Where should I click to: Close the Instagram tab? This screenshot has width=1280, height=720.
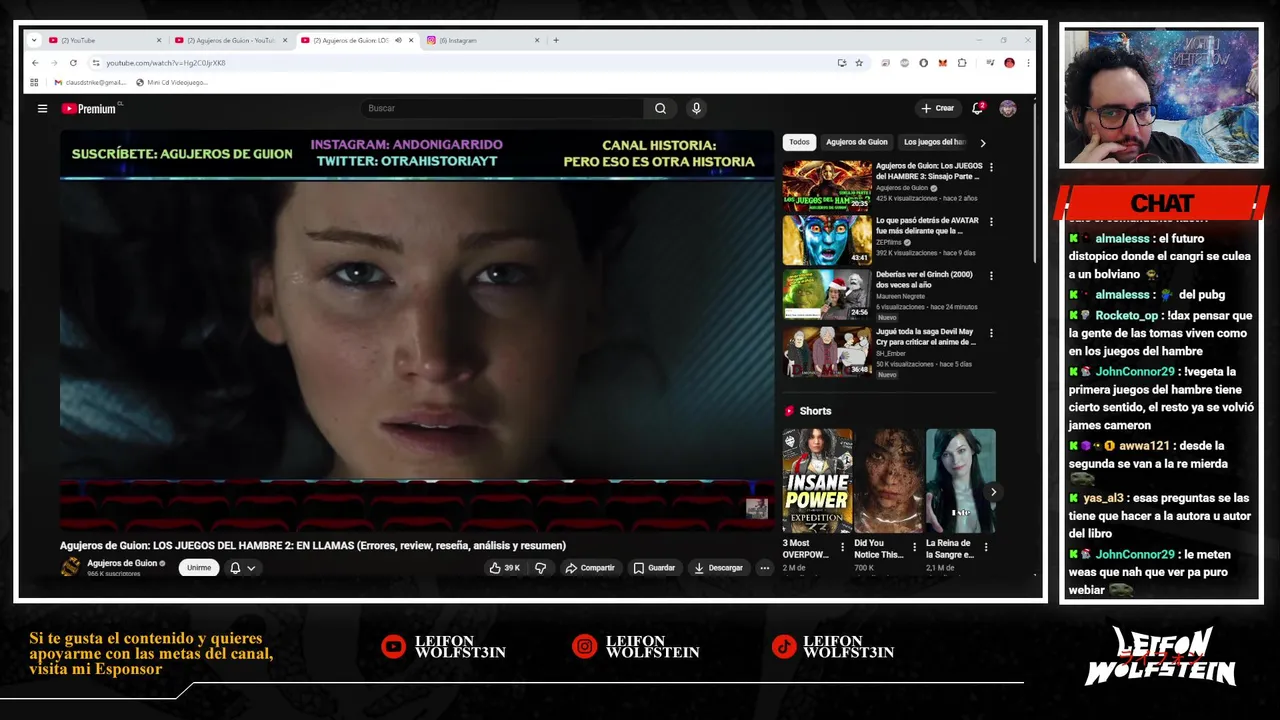point(537,40)
